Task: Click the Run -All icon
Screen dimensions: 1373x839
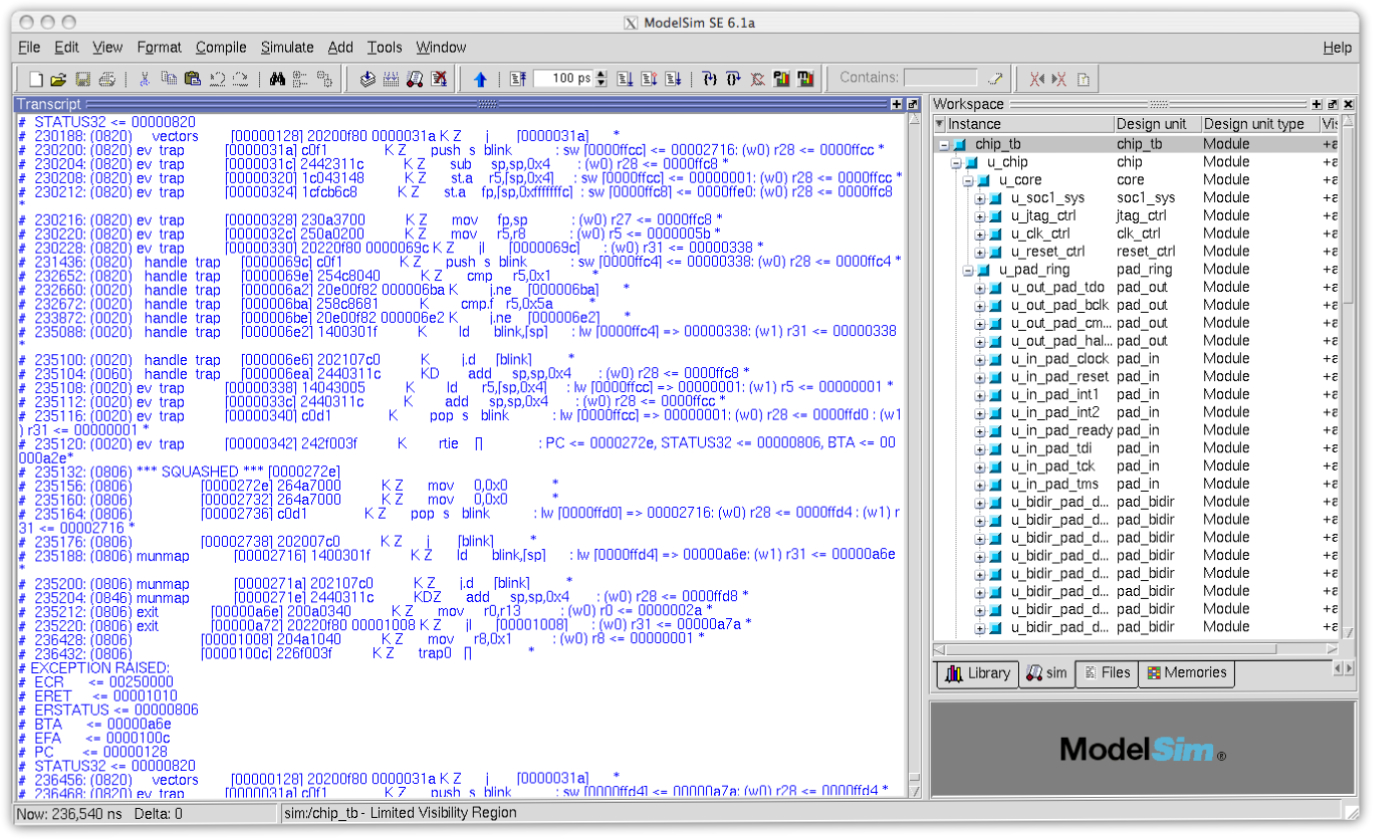Action: (x=674, y=79)
